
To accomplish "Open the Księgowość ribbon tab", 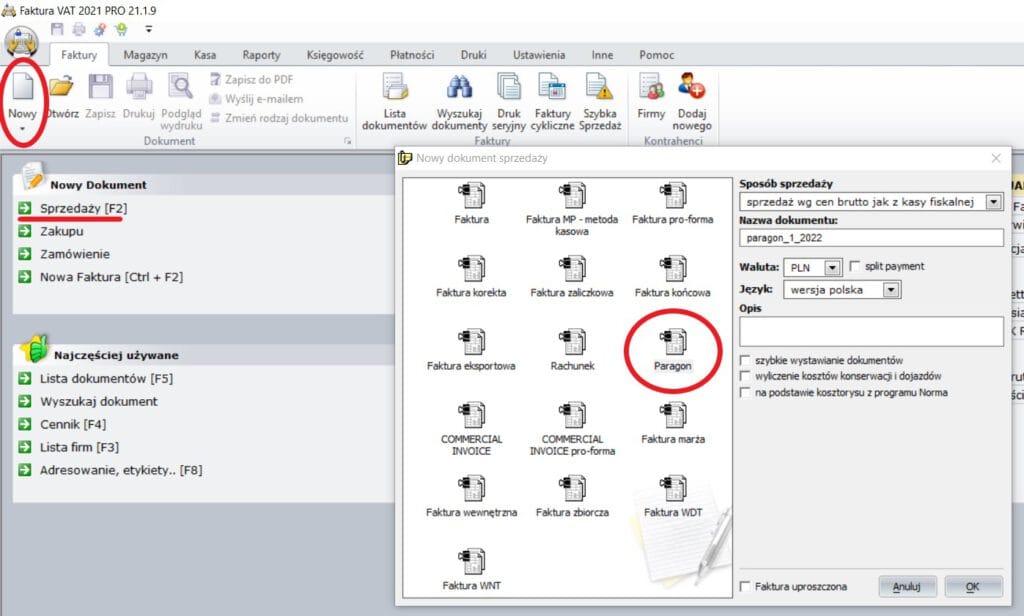I will coord(333,55).
